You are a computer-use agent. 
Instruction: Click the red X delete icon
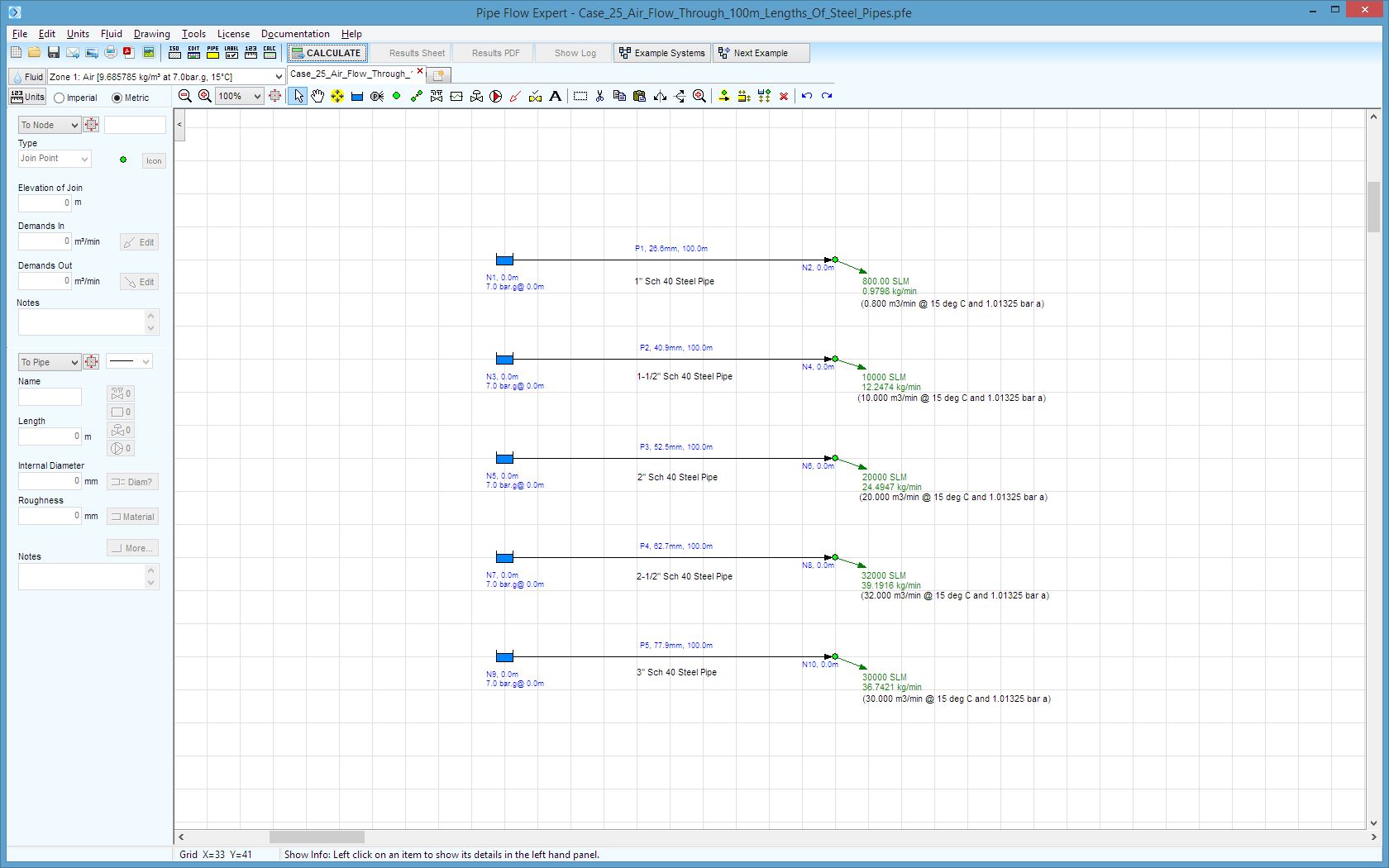[x=784, y=96]
